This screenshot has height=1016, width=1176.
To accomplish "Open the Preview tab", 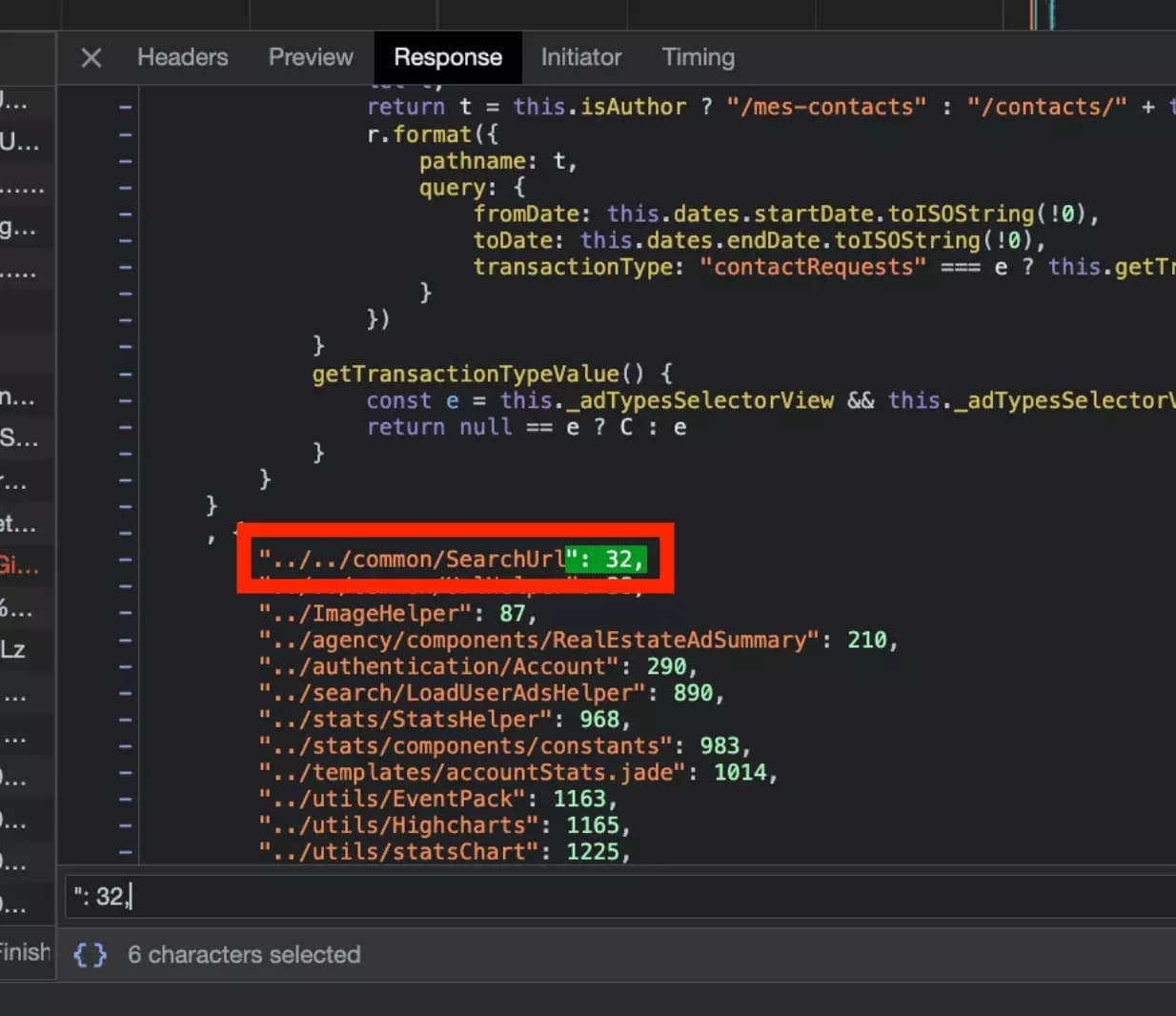I will (311, 57).
